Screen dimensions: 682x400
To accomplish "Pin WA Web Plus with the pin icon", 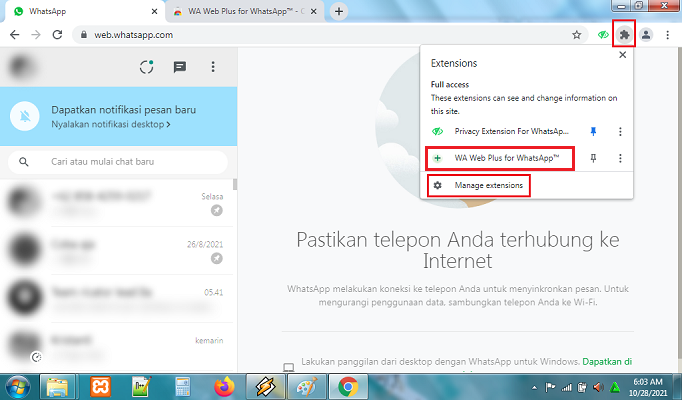I will (x=593, y=158).
